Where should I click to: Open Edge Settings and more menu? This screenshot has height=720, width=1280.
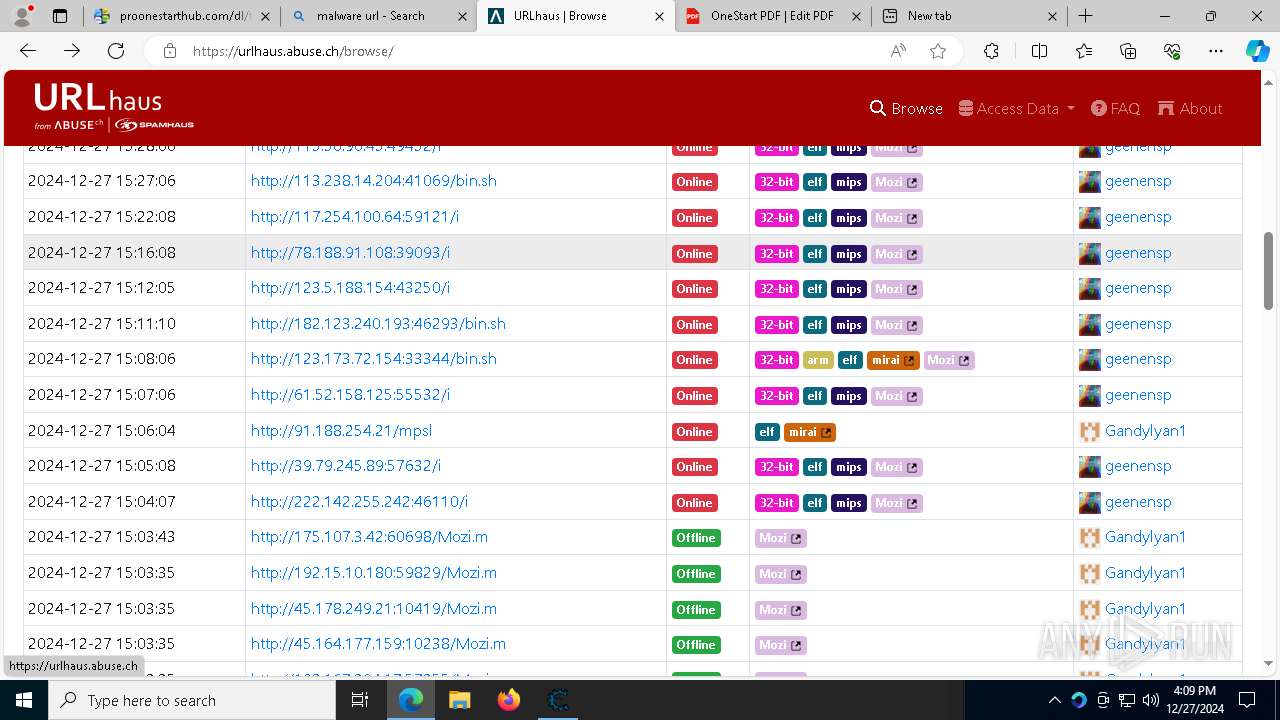coord(1216,51)
